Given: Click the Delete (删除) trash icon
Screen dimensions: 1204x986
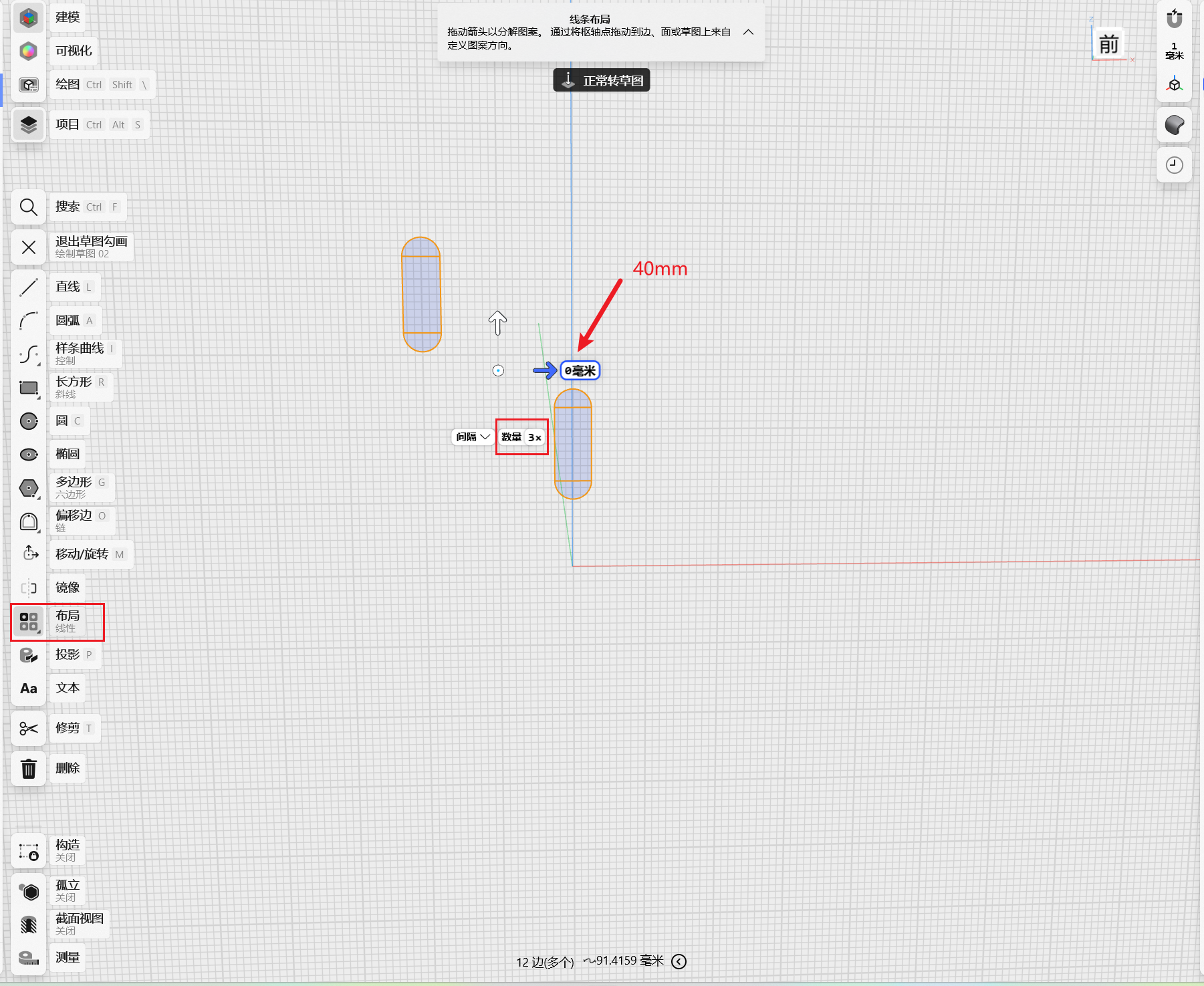Looking at the screenshot, I should [x=28, y=769].
